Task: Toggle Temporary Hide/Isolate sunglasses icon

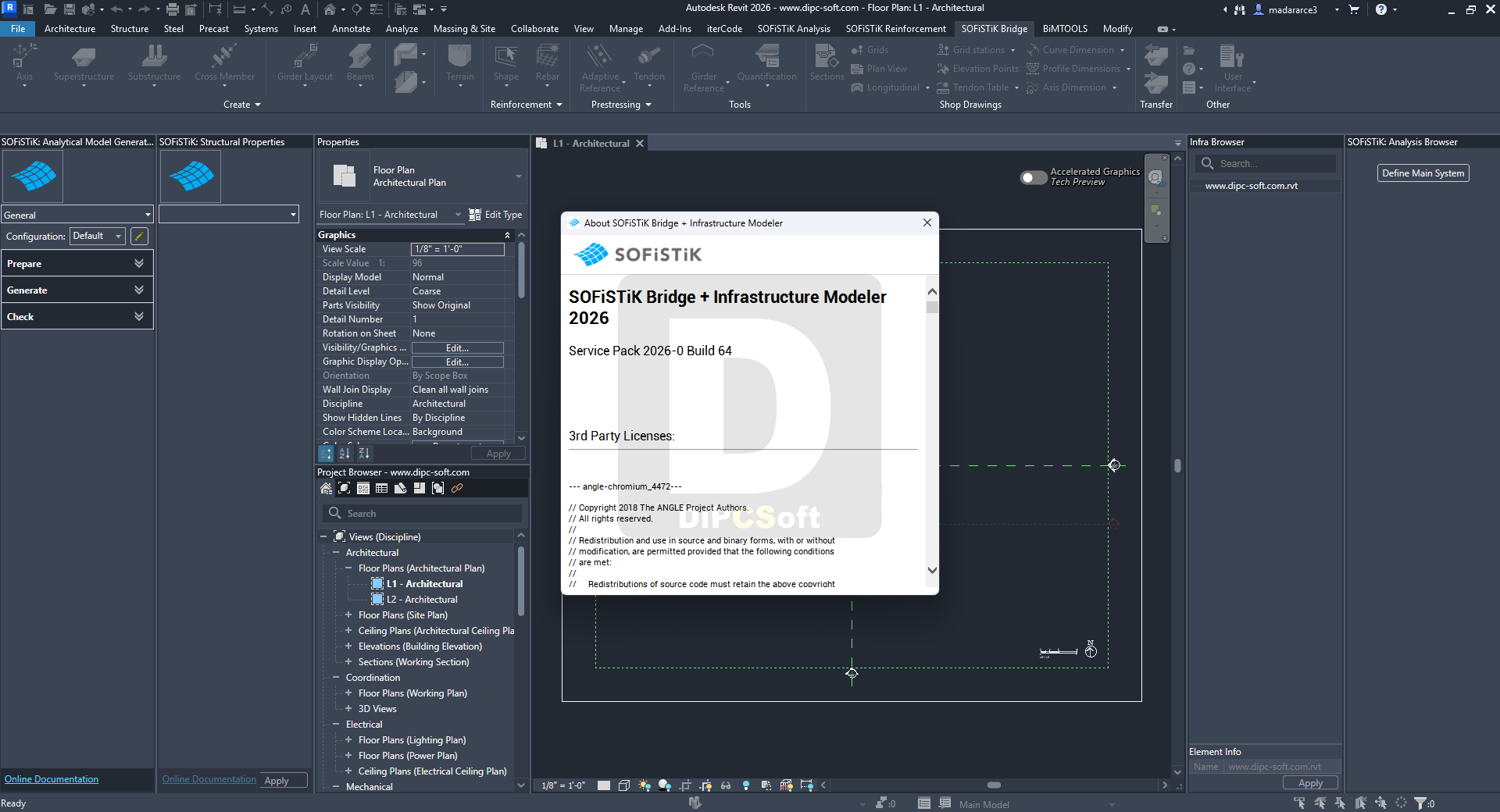Action: 726,785
